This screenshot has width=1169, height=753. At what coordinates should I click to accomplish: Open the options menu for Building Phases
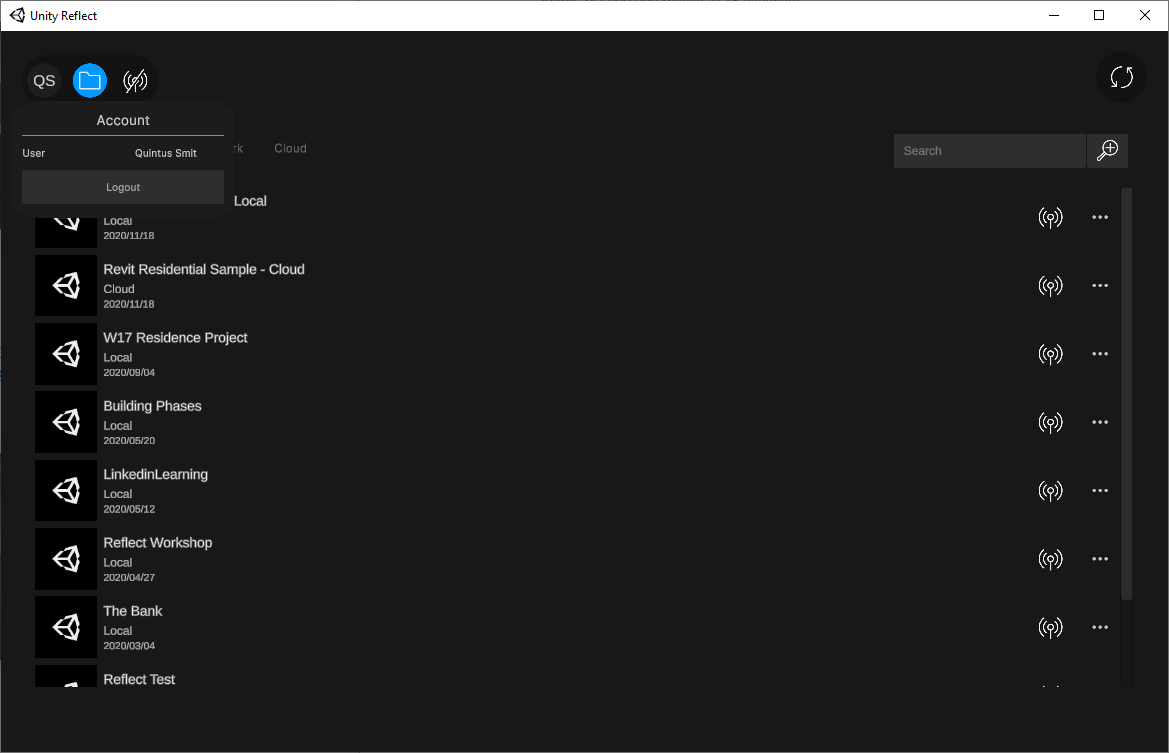point(1100,422)
